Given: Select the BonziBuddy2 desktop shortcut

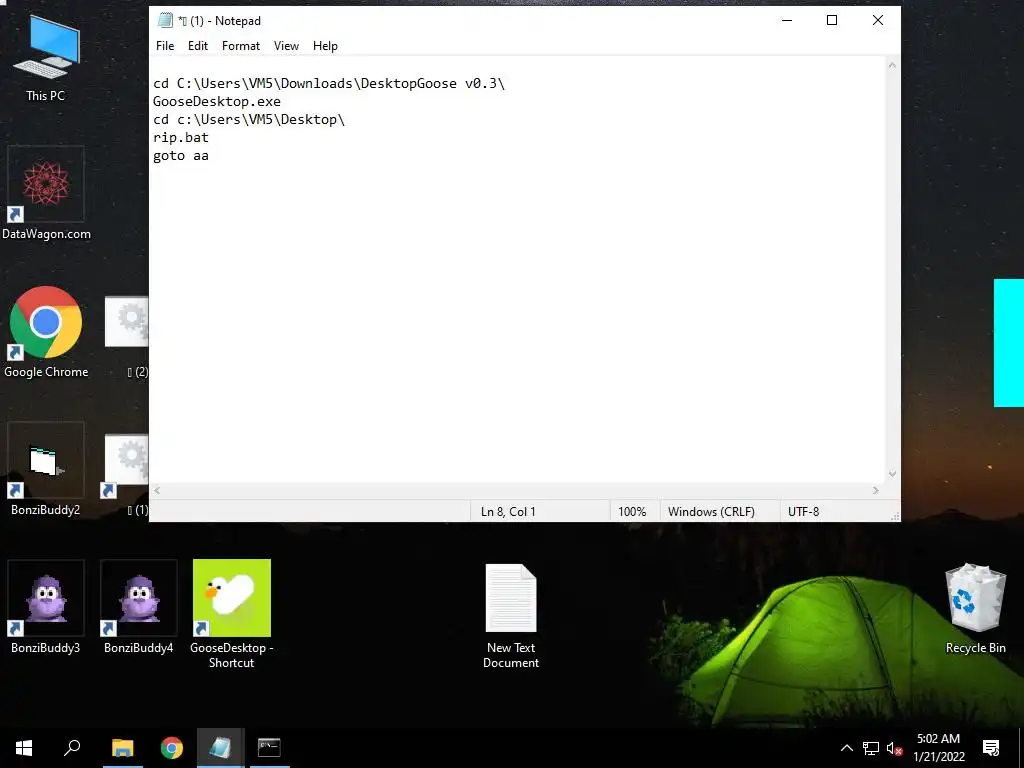Looking at the screenshot, I should (46, 469).
